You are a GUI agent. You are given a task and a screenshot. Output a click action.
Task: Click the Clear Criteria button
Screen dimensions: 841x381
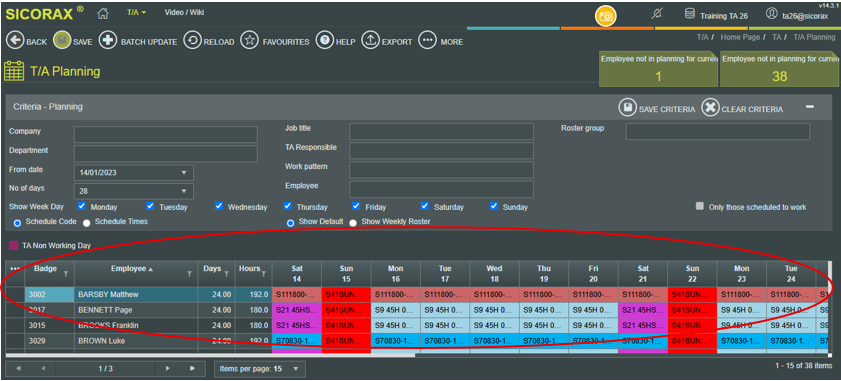742,108
